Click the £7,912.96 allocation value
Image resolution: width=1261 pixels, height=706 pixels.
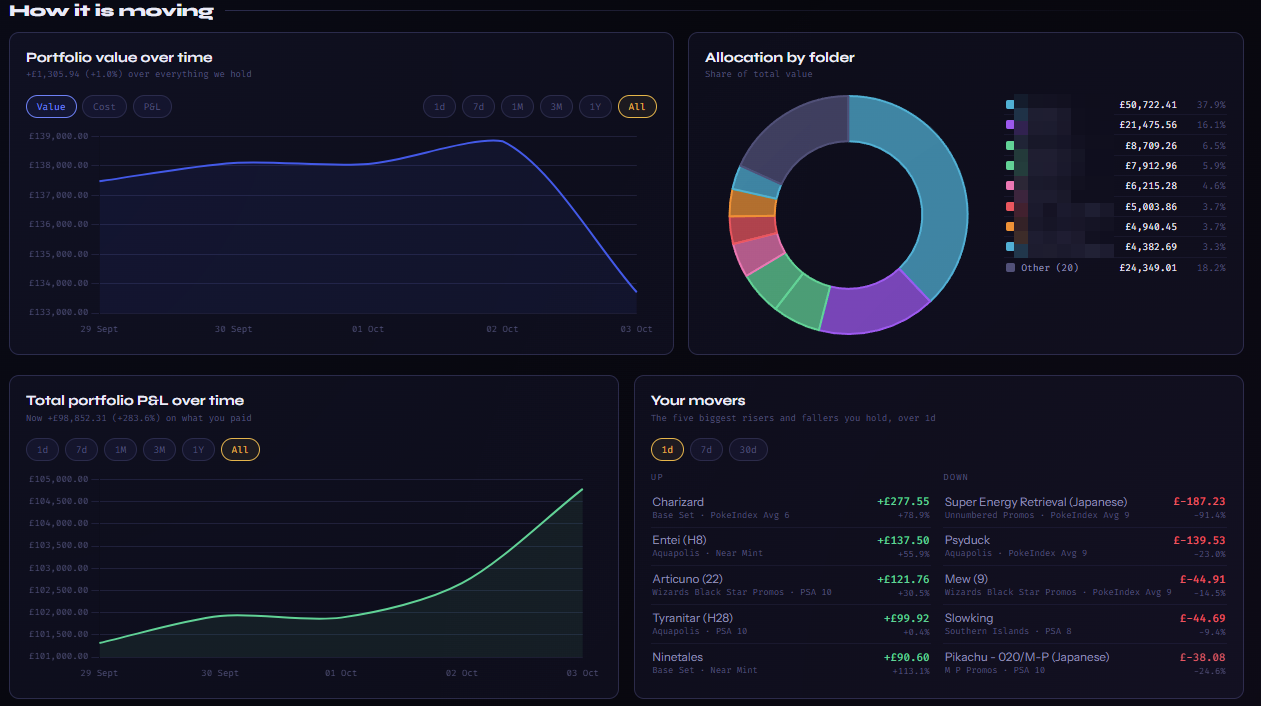(1151, 166)
